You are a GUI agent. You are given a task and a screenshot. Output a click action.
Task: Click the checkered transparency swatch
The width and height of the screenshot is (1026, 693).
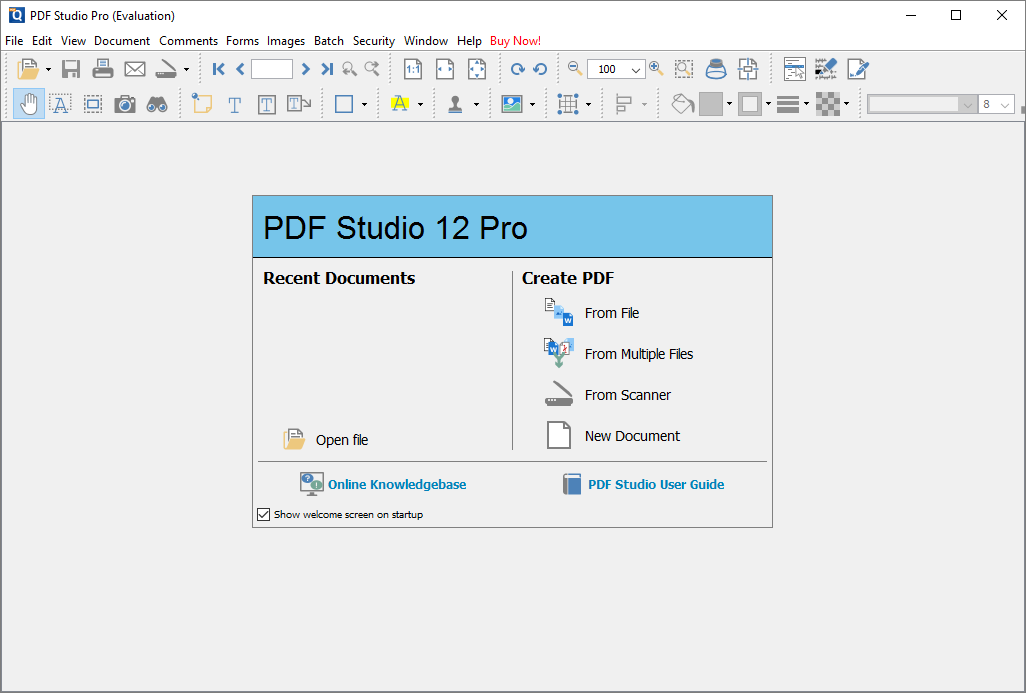click(x=828, y=104)
